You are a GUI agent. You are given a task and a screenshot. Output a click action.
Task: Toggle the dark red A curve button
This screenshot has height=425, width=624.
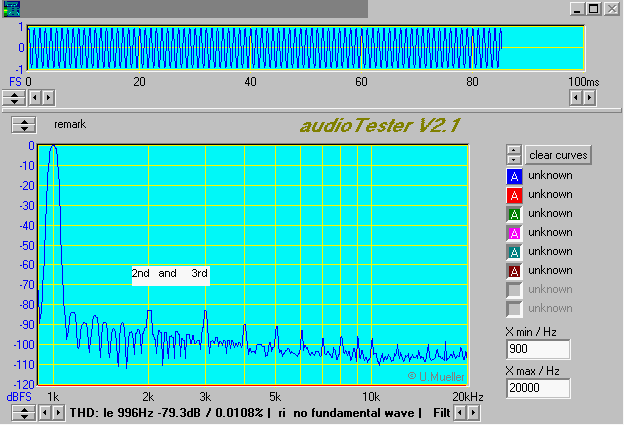coord(514,271)
